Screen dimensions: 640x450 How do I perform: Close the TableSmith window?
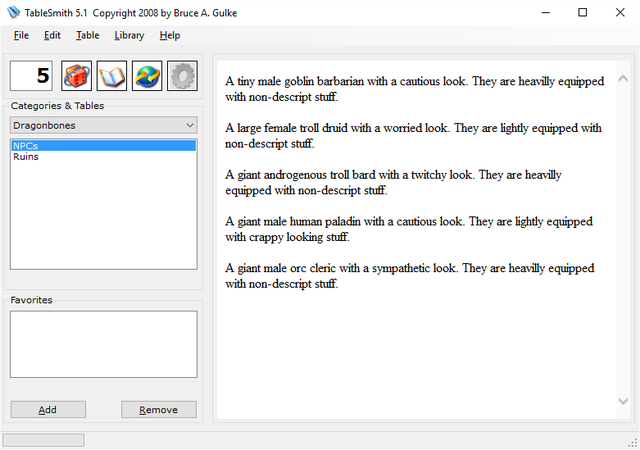click(620, 13)
